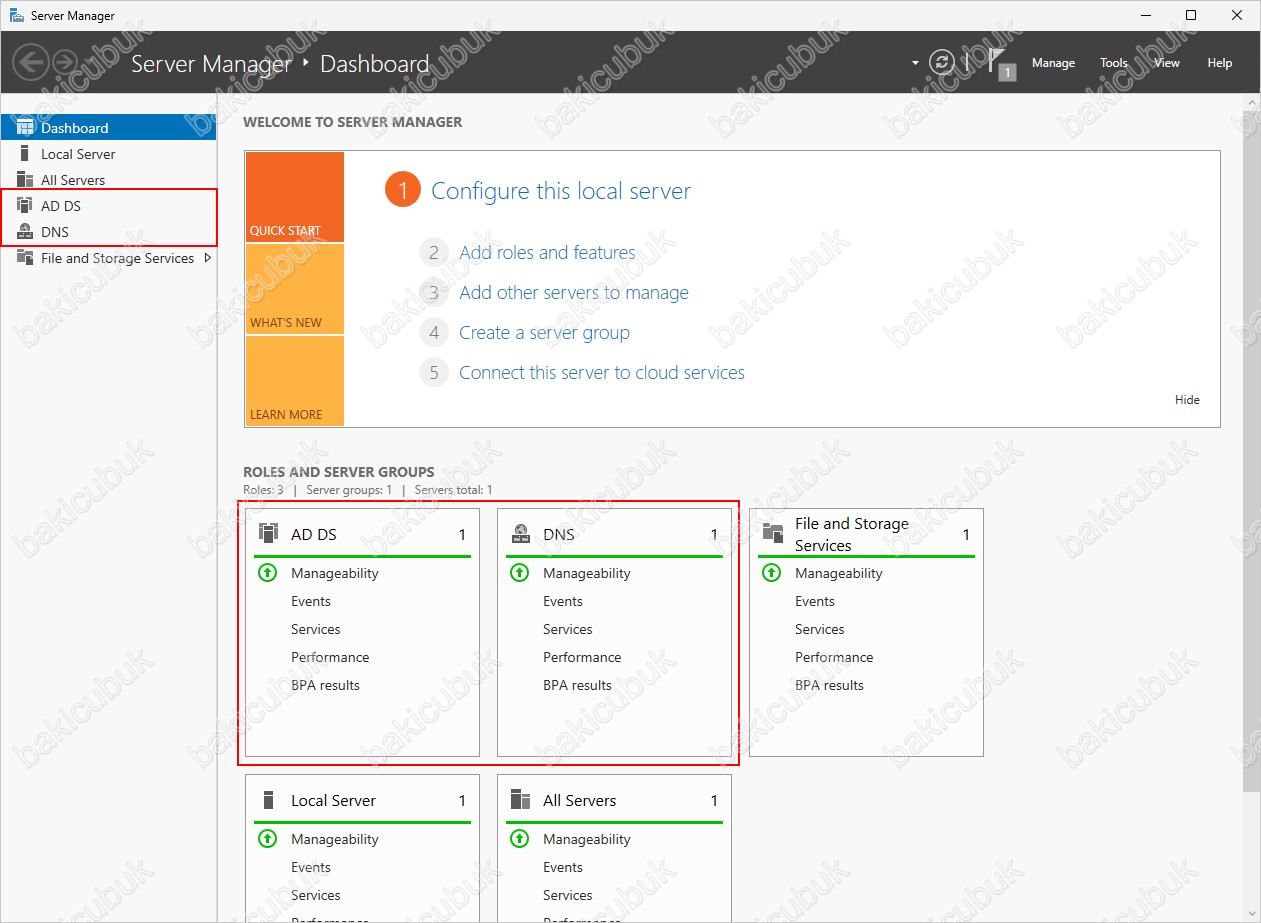Click File and Storage Services sidebar icon

click(25, 257)
